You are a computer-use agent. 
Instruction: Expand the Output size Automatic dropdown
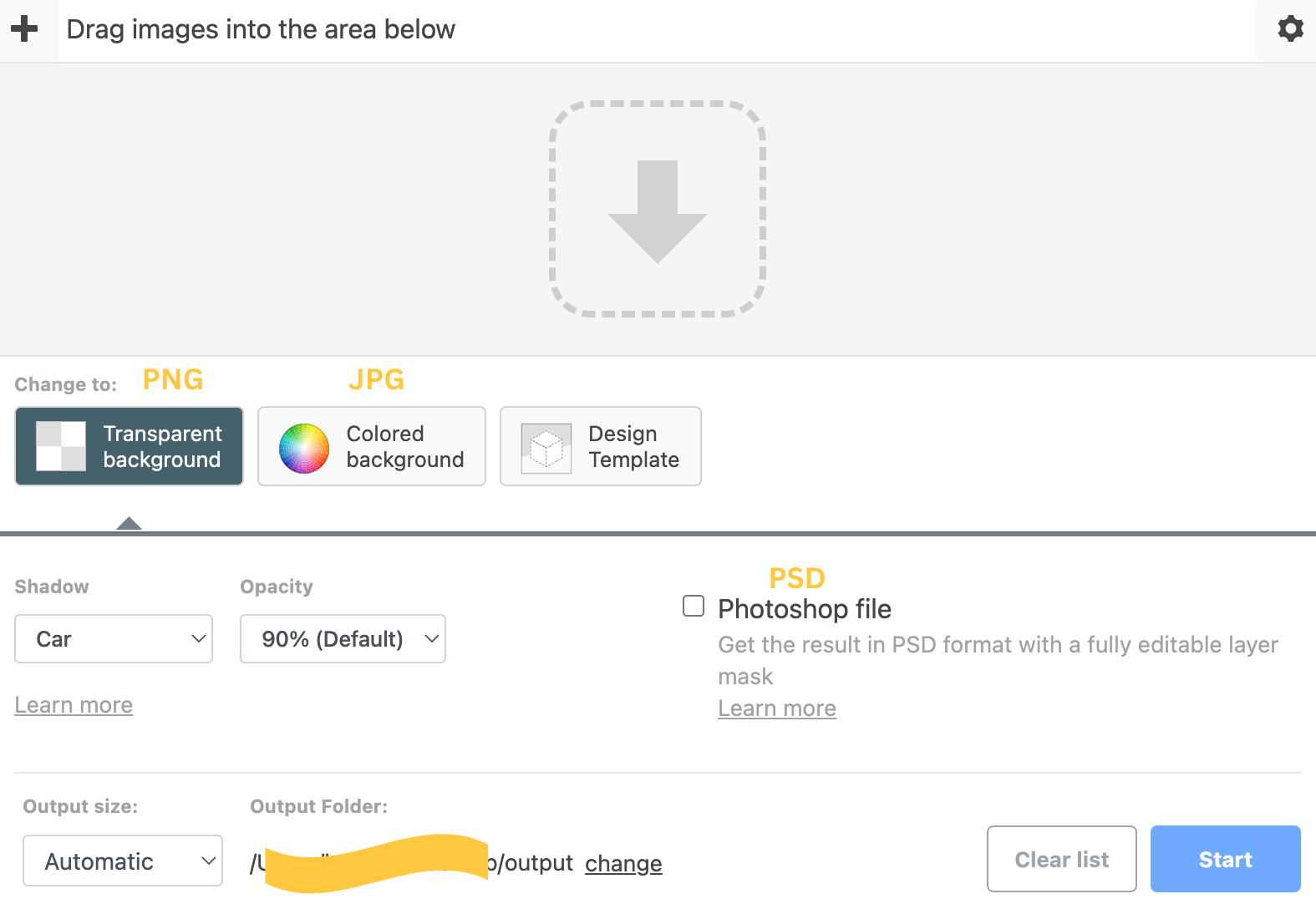(123, 861)
